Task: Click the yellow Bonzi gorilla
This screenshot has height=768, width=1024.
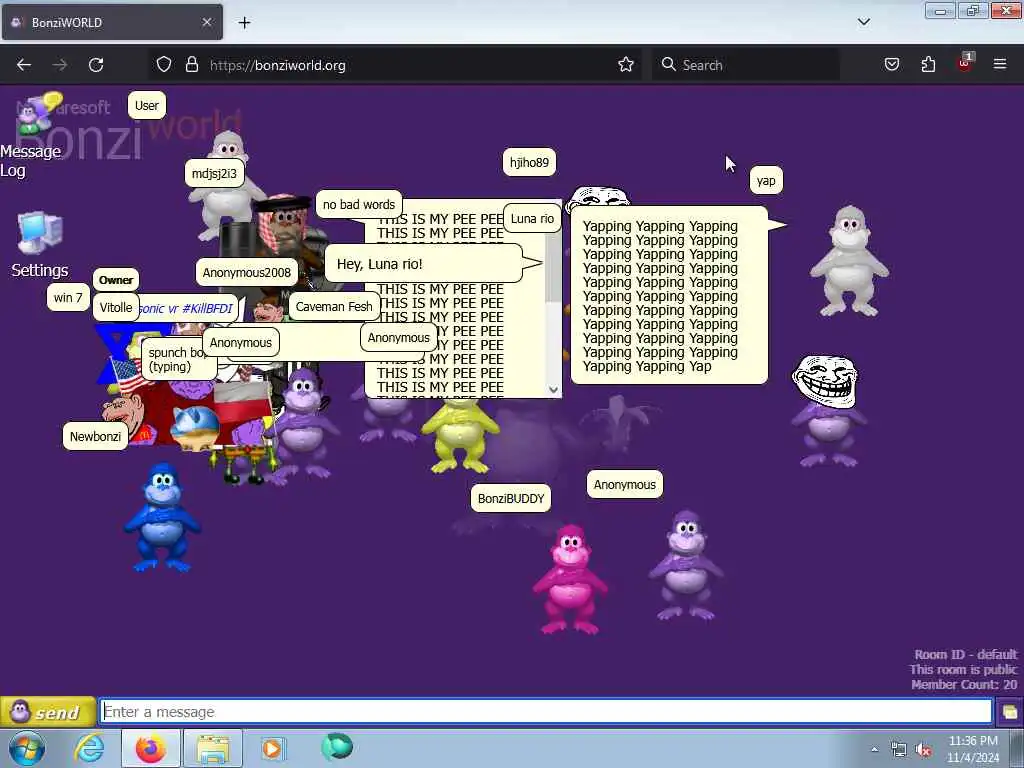Action: coord(460,436)
